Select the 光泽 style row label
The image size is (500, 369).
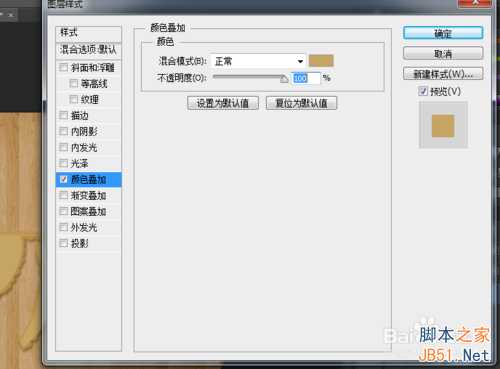(80, 163)
